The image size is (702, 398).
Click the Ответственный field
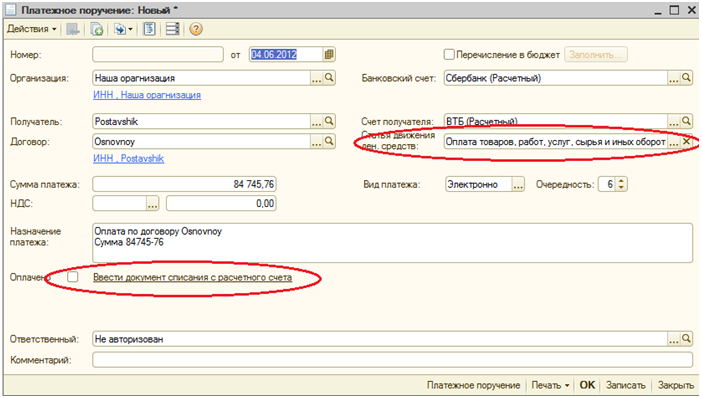(380, 339)
